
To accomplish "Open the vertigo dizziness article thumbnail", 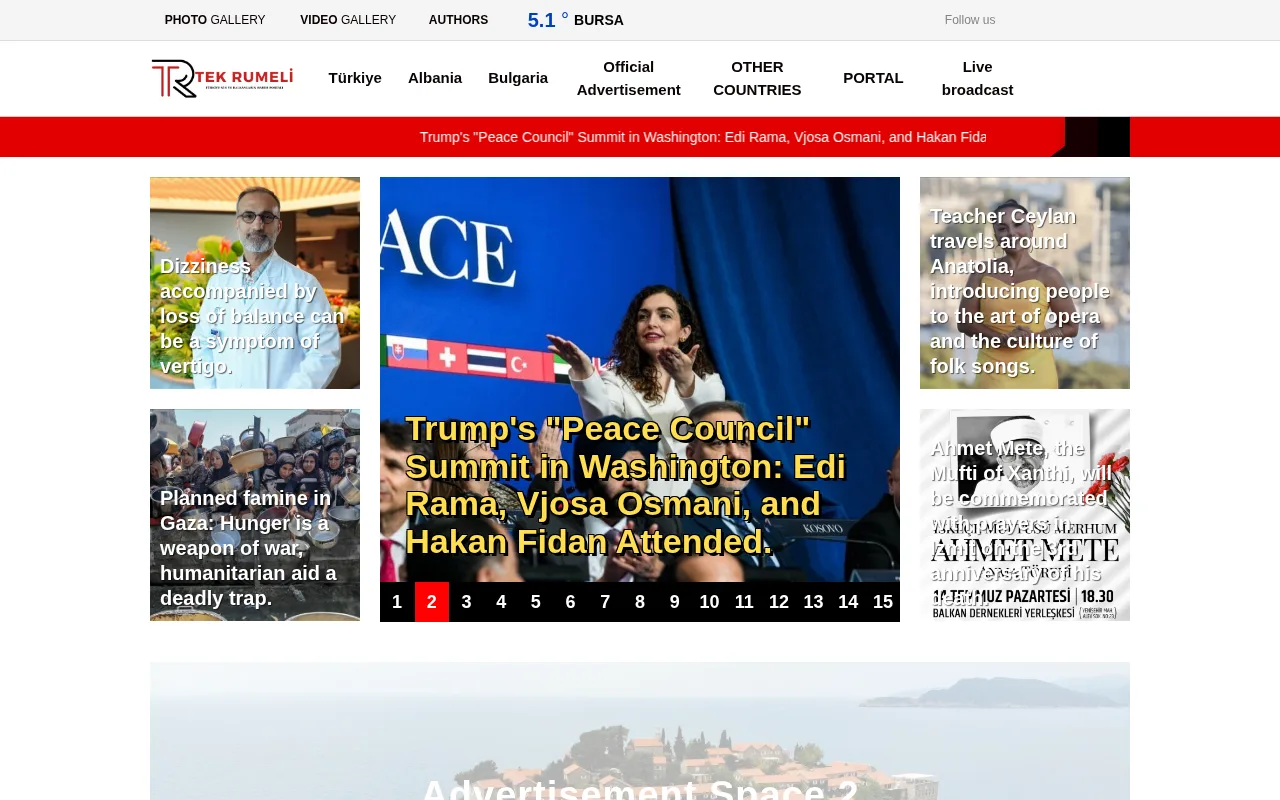I will (x=255, y=283).
